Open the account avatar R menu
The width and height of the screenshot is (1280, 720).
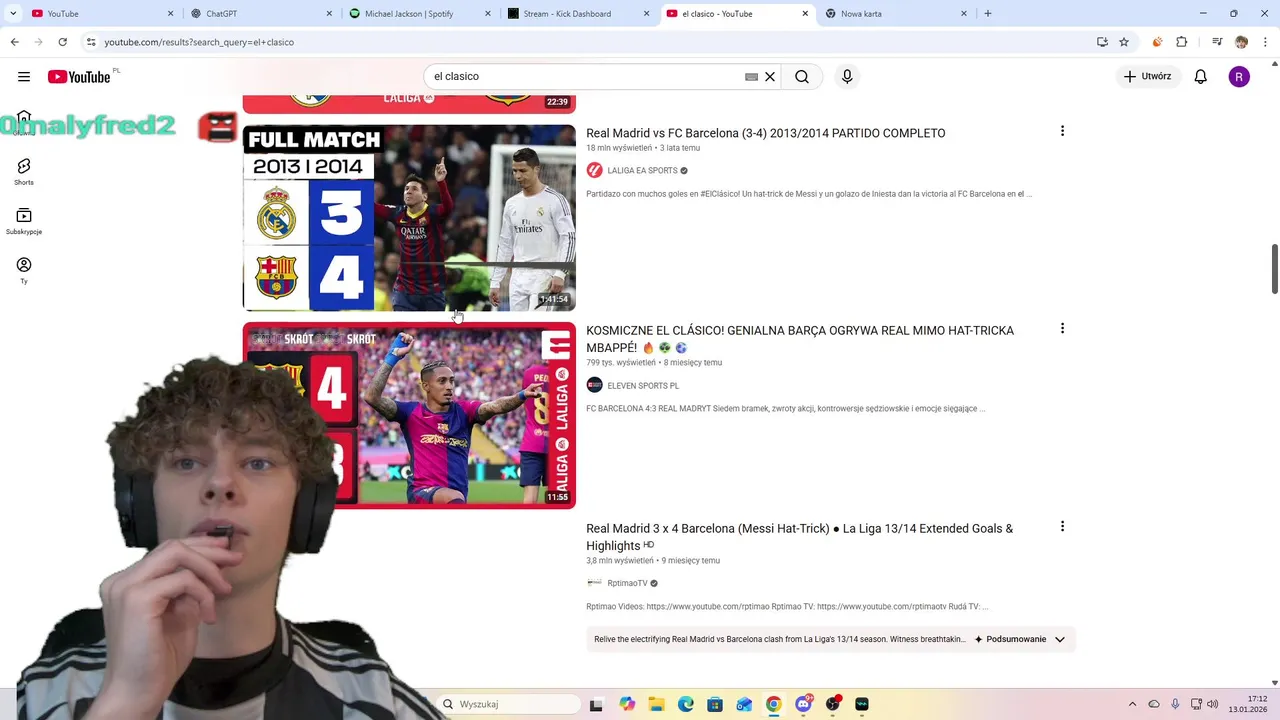pos(1239,77)
